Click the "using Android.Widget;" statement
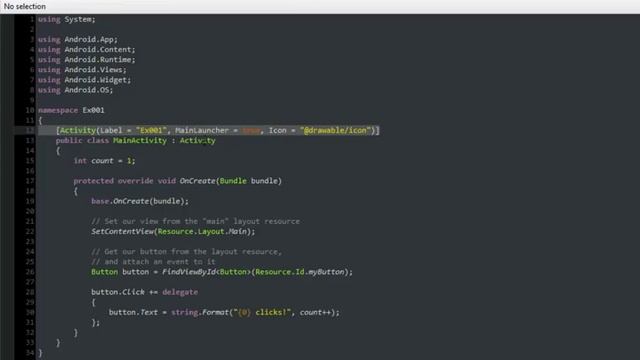This screenshot has width=640, height=360. 84,80
